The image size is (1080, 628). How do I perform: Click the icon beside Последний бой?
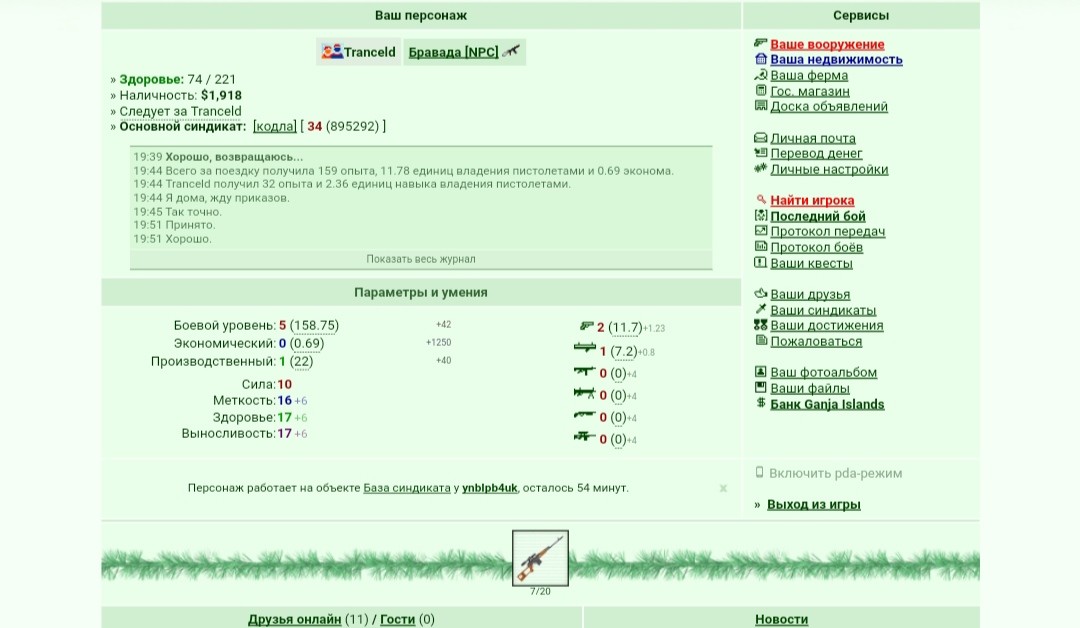(760, 216)
